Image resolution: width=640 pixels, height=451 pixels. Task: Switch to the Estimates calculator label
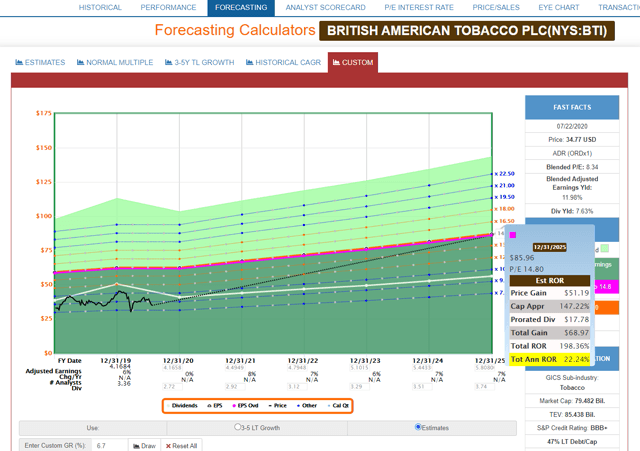click(45, 62)
